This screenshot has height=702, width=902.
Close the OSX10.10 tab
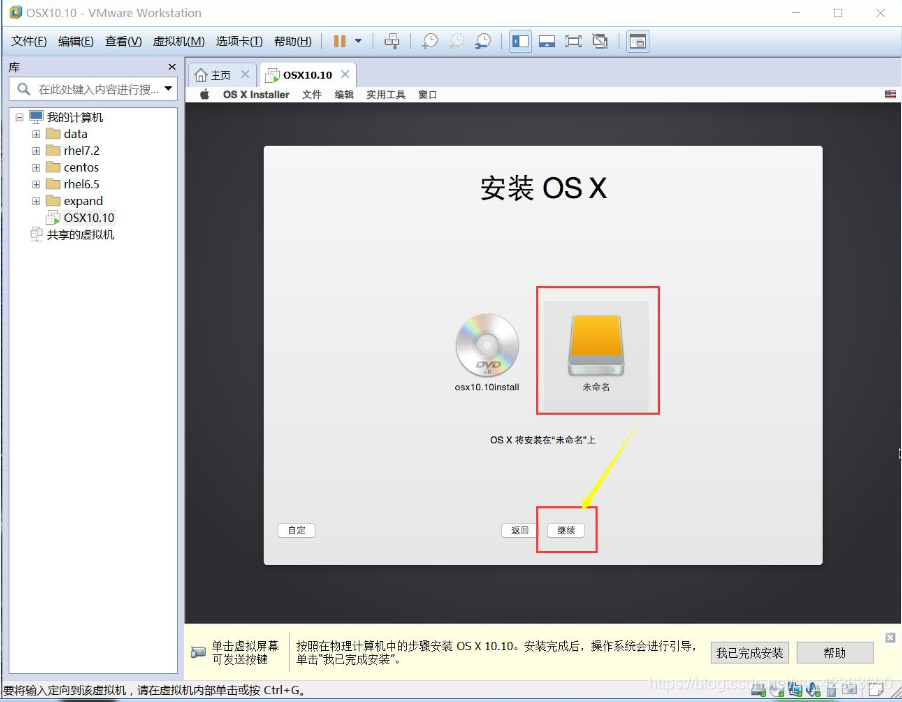point(345,74)
